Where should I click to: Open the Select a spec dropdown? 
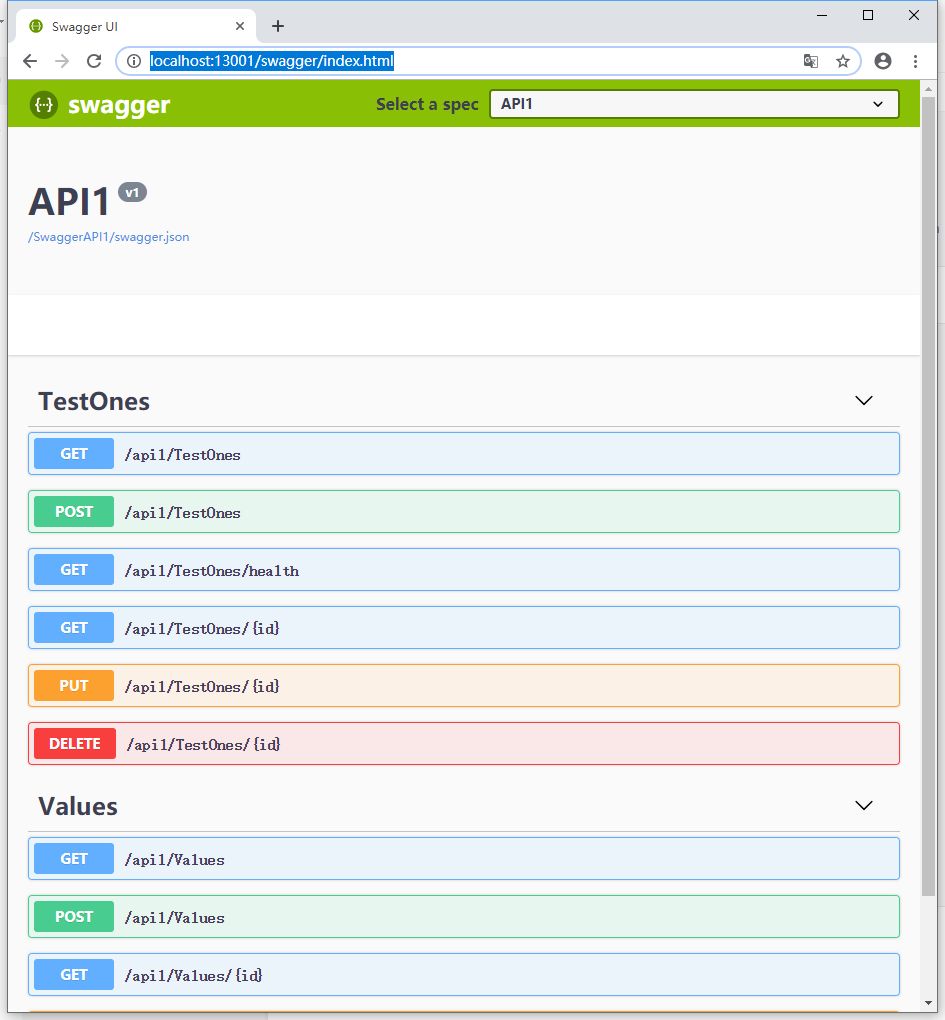point(694,104)
